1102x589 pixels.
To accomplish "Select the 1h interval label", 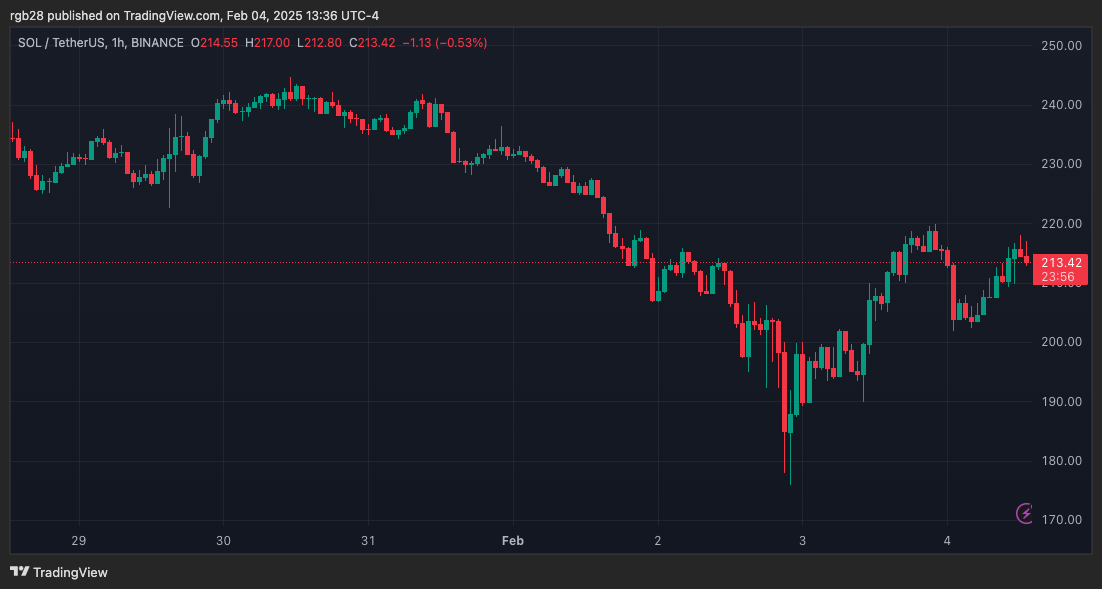I will [120, 43].
